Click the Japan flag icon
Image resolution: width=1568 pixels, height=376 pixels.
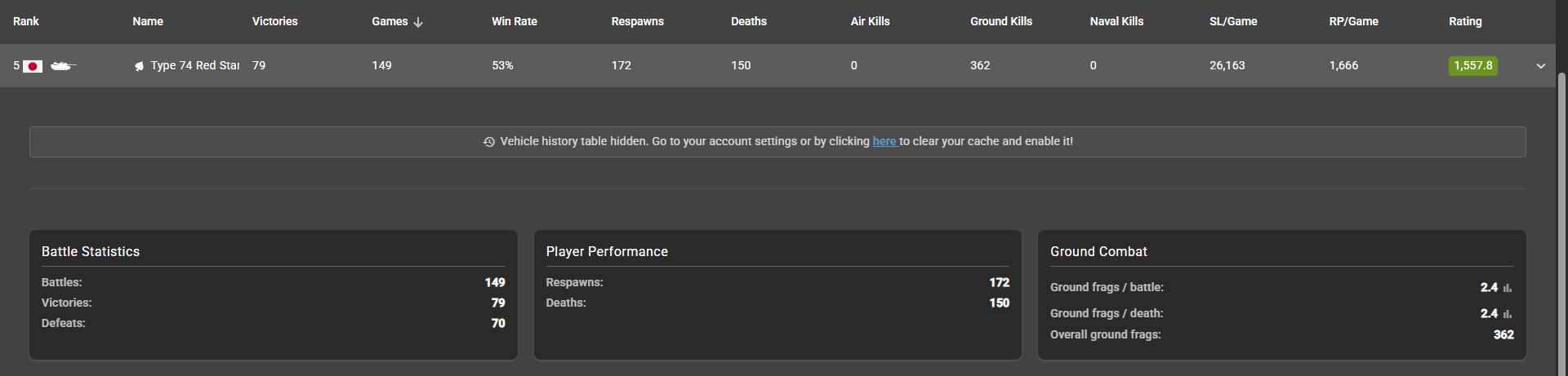click(x=33, y=66)
